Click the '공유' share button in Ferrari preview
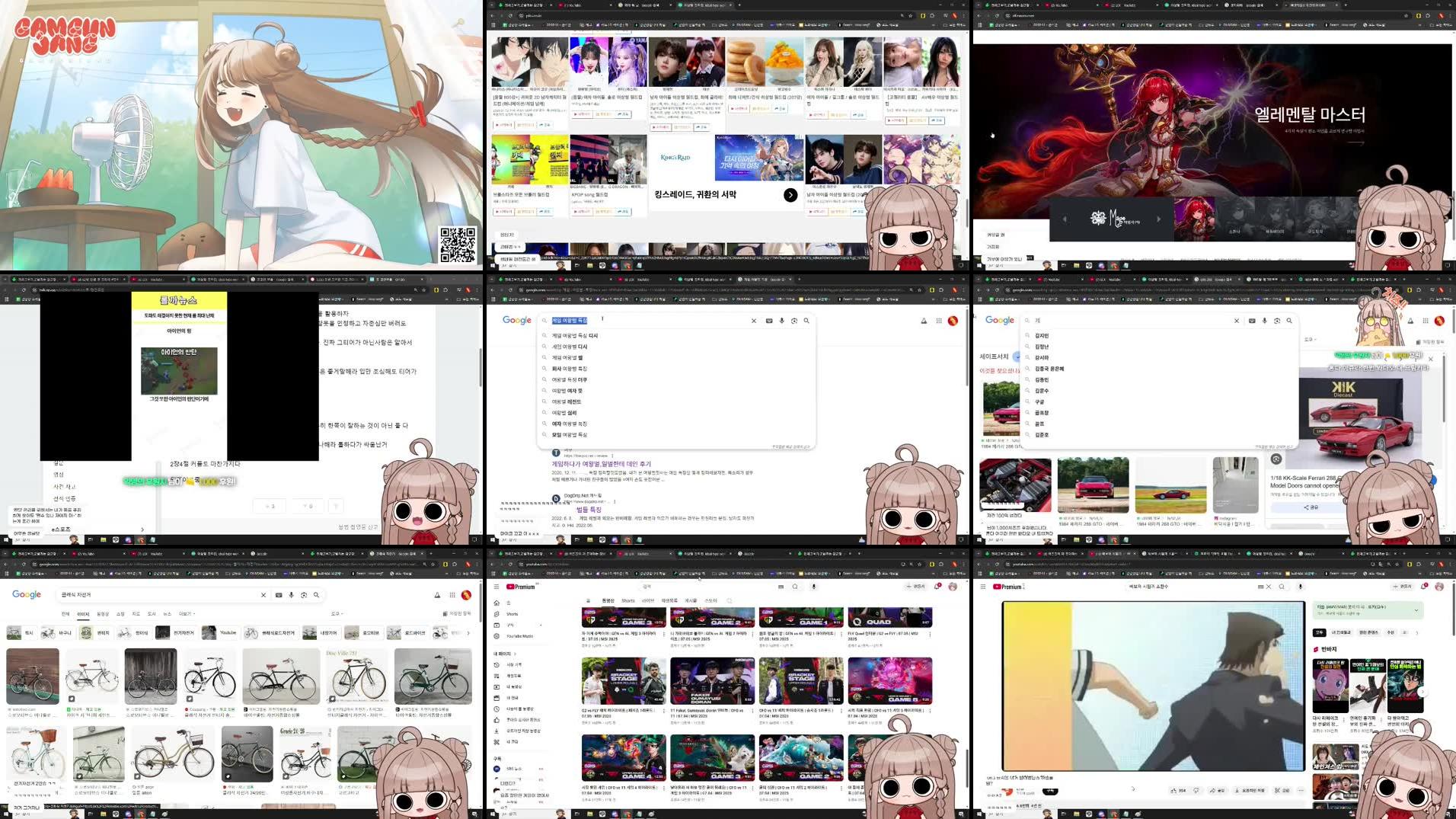This screenshot has height=819, width=1456. tap(1311, 507)
